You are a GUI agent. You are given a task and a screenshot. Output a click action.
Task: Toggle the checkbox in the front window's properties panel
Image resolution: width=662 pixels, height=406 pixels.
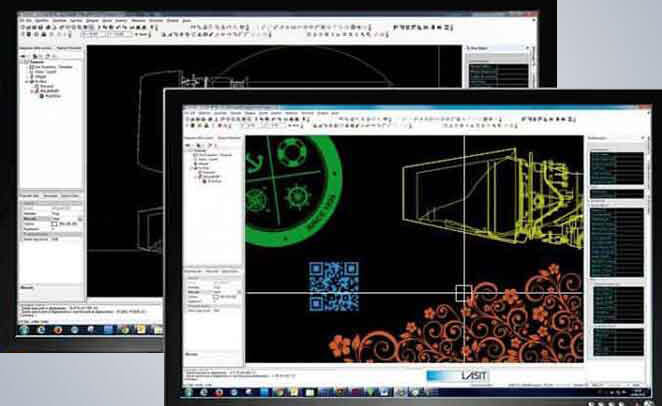pos(216,297)
